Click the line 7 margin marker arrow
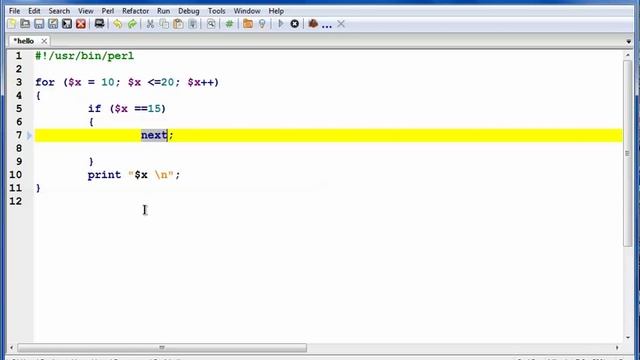The height and width of the screenshot is (360, 640). pos(29,135)
